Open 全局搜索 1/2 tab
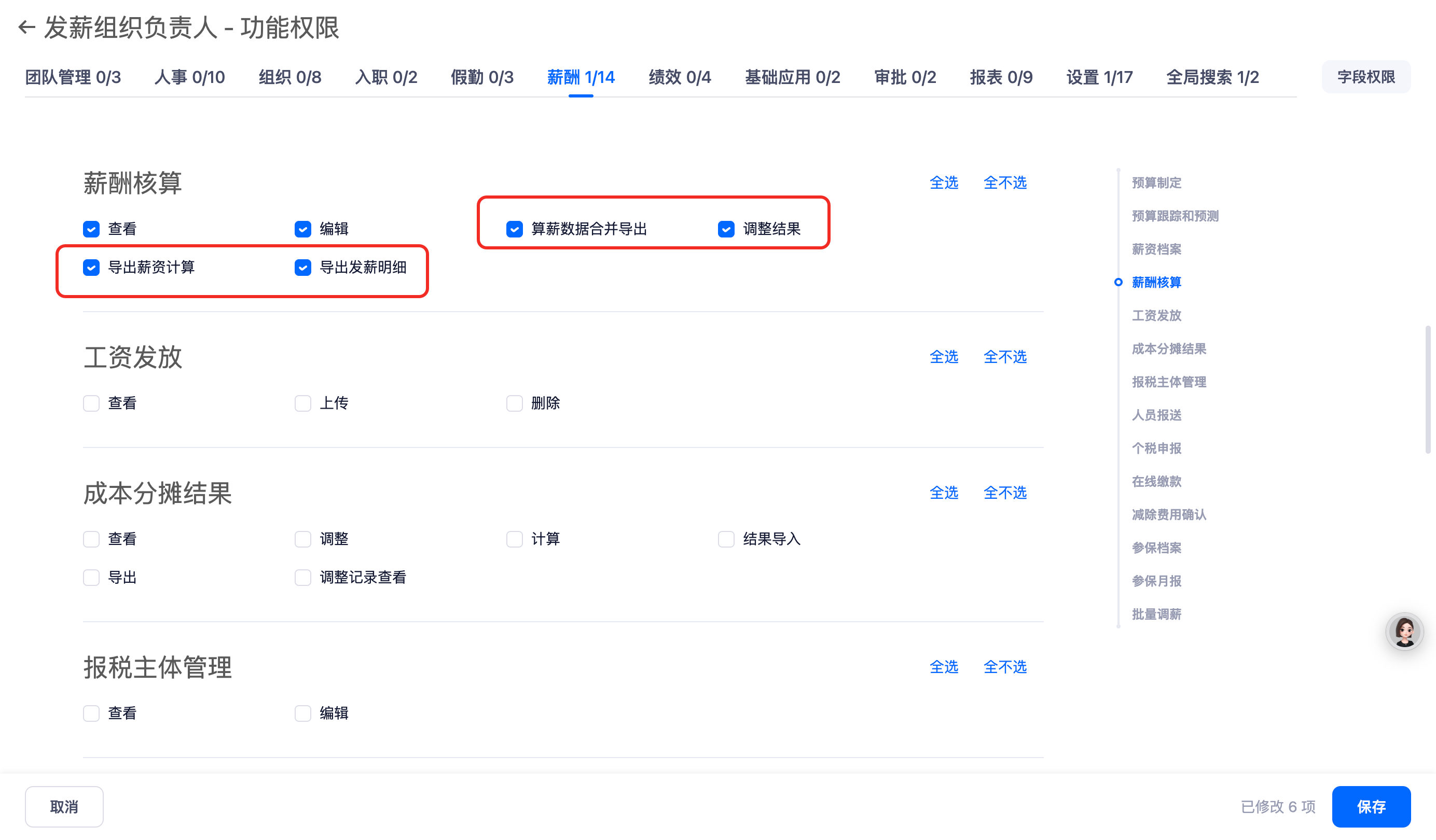 coord(1212,77)
